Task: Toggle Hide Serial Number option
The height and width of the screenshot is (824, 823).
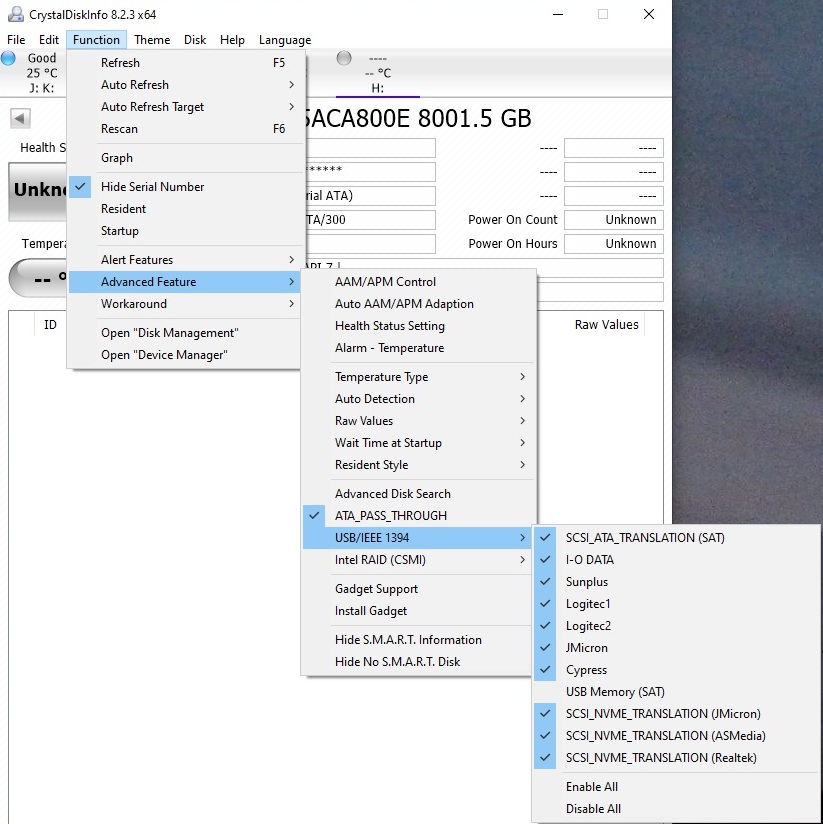Action: click(x=187, y=187)
